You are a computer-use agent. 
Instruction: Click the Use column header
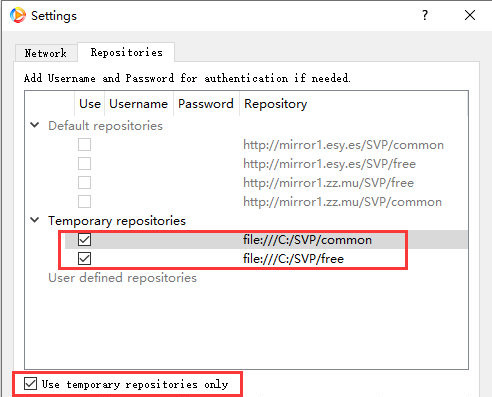pos(90,104)
